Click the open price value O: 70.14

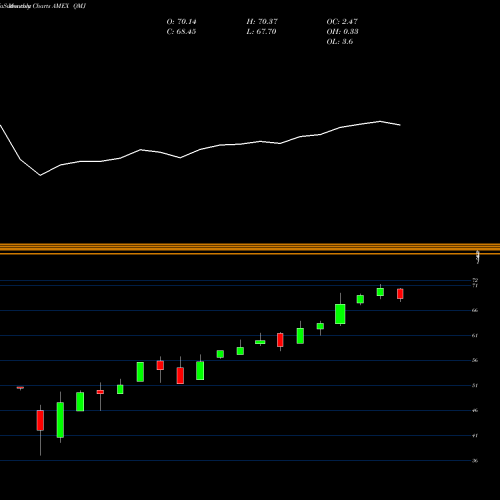[x=181, y=22]
